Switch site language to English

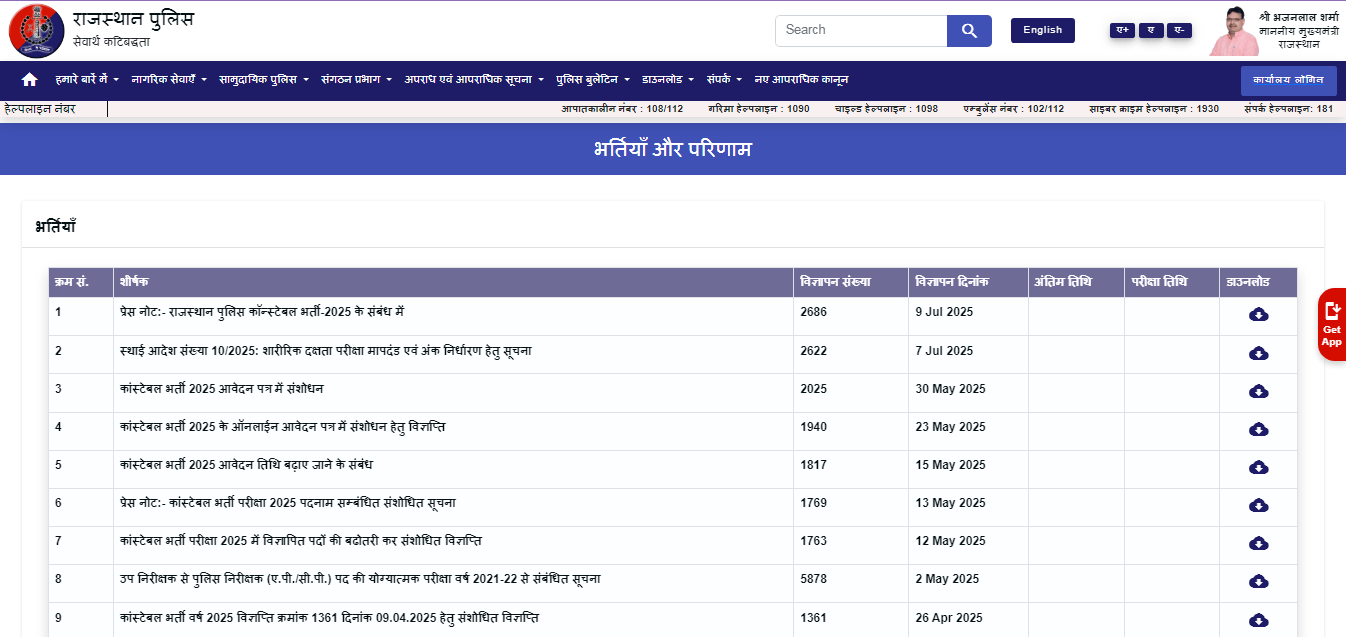1042,30
